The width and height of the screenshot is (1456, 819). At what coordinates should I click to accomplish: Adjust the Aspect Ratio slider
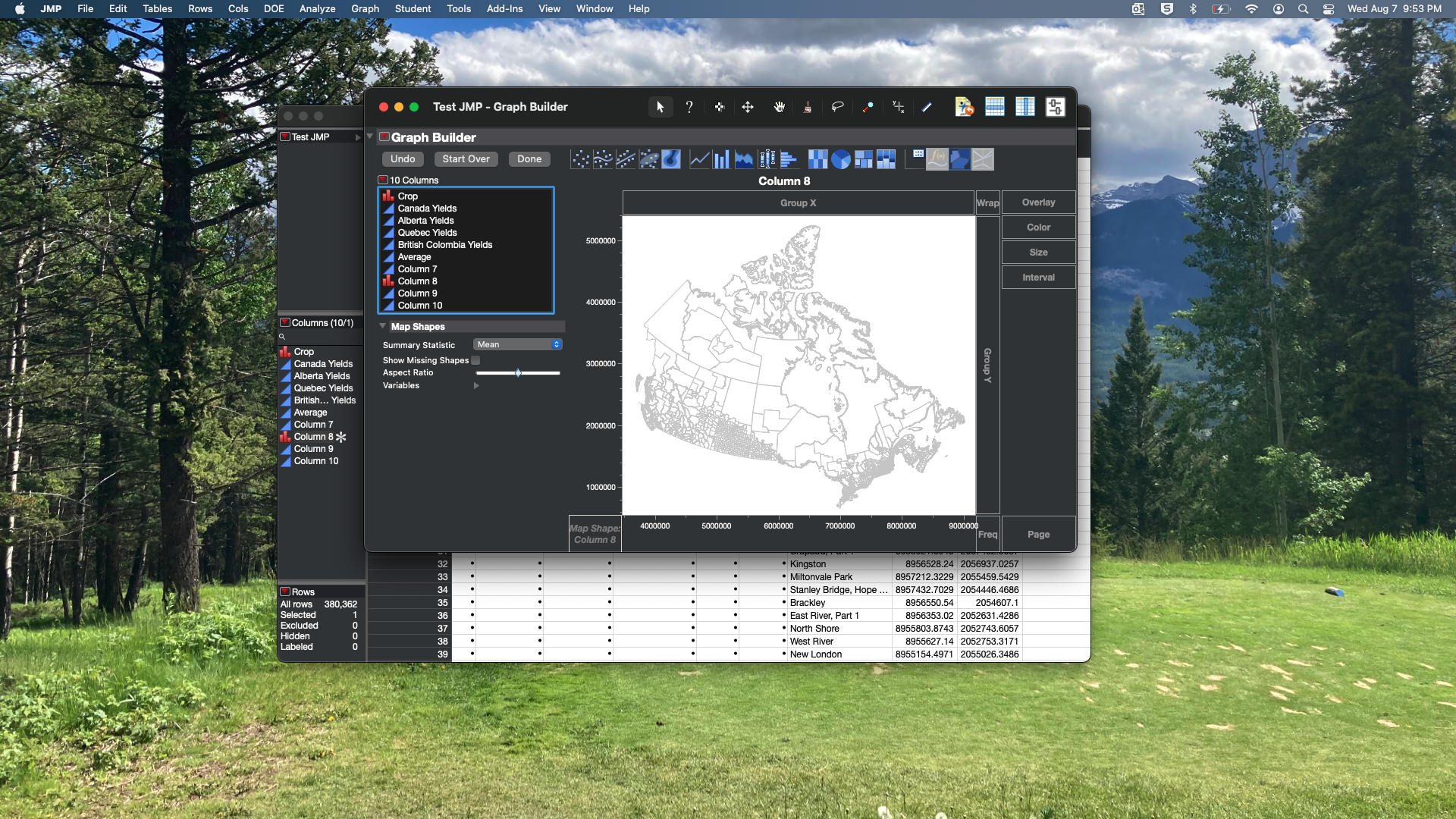pos(518,372)
